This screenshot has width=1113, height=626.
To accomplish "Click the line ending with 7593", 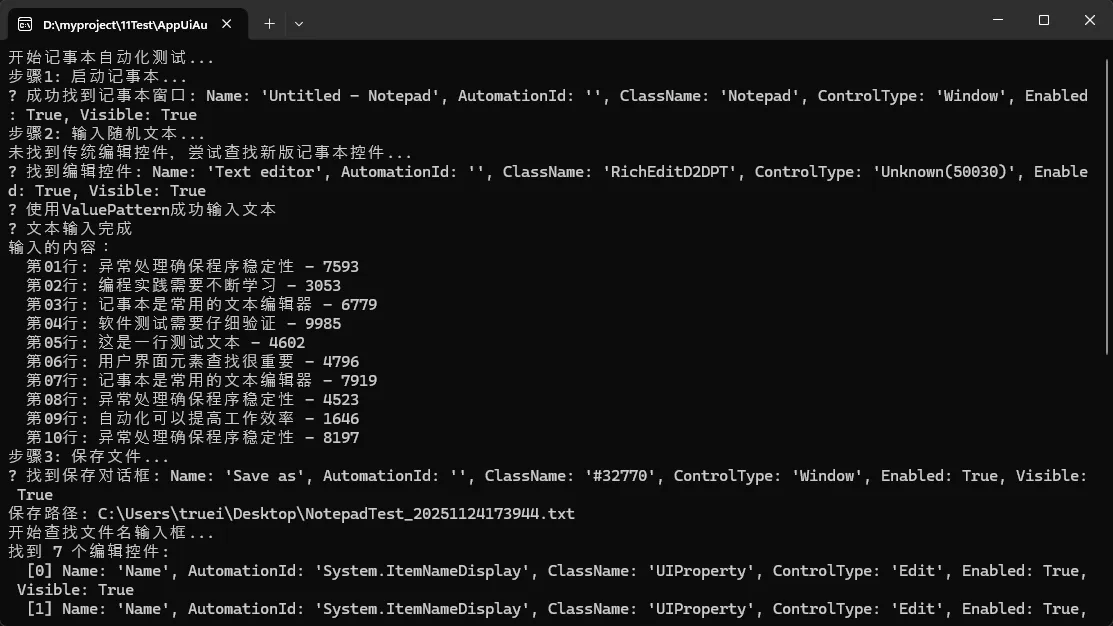I will (192, 267).
